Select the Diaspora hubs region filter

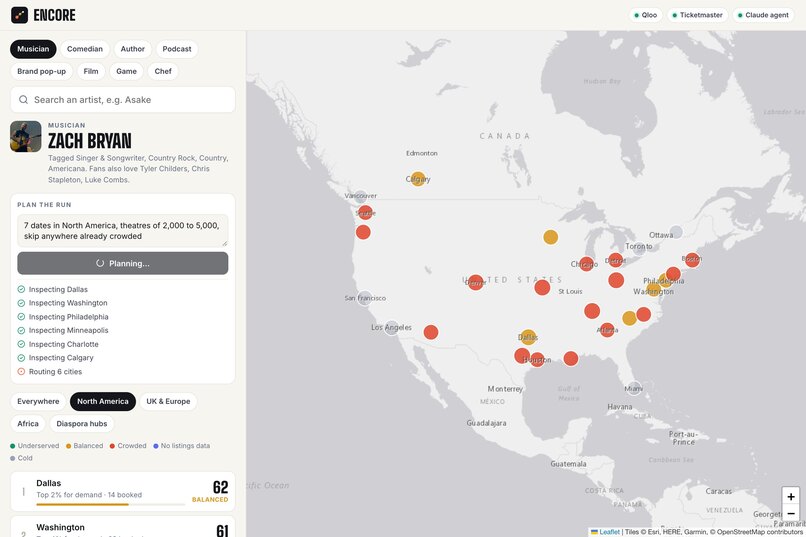pos(82,424)
